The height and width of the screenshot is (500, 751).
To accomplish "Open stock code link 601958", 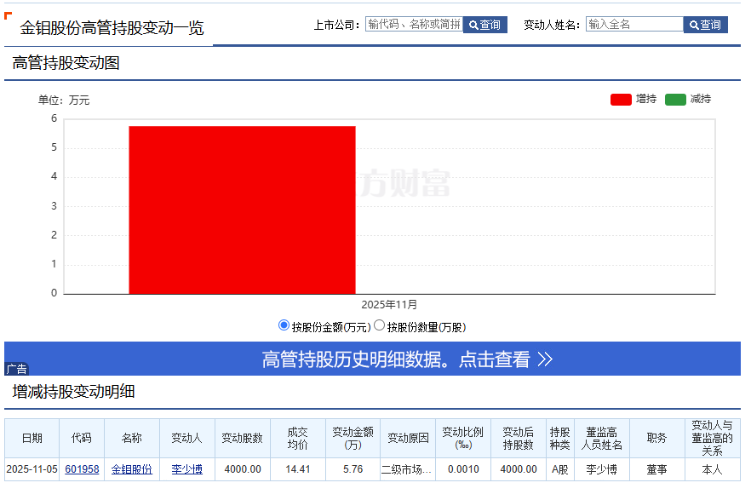I will (82, 469).
